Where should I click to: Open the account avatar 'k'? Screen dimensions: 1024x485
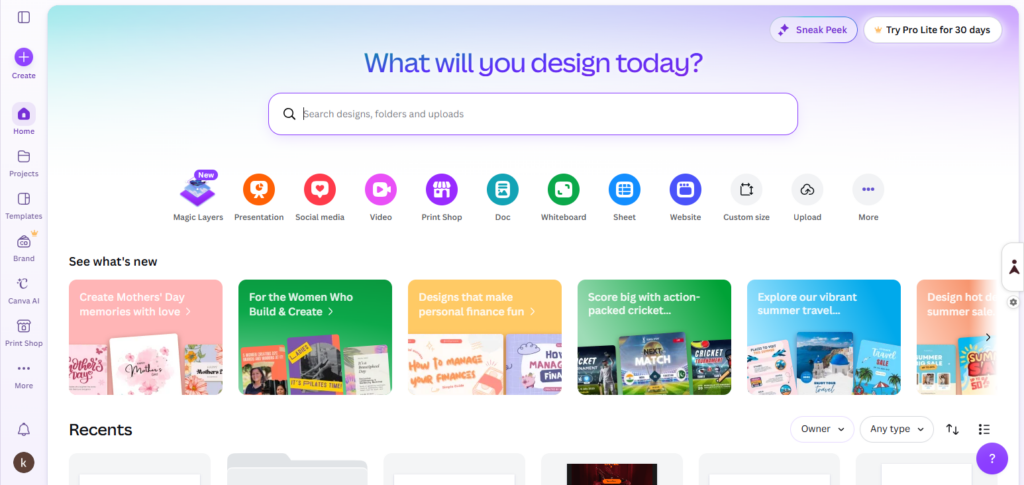coord(24,463)
